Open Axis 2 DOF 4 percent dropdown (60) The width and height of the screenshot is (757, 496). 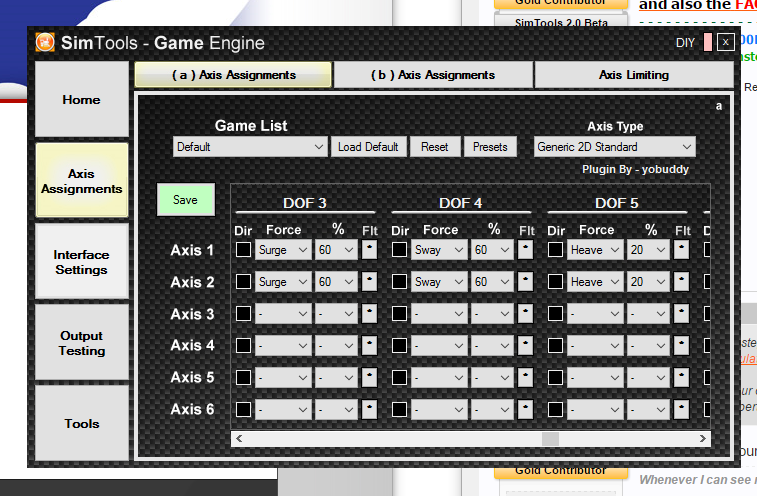[x=492, y=282]
